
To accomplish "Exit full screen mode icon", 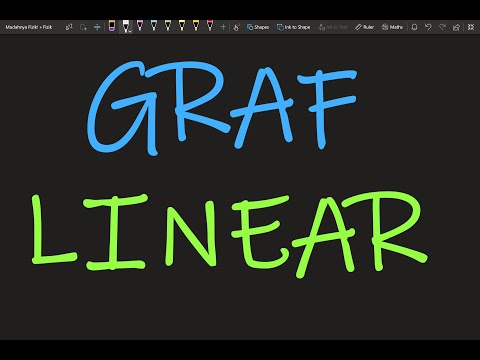I will point(471,27).
